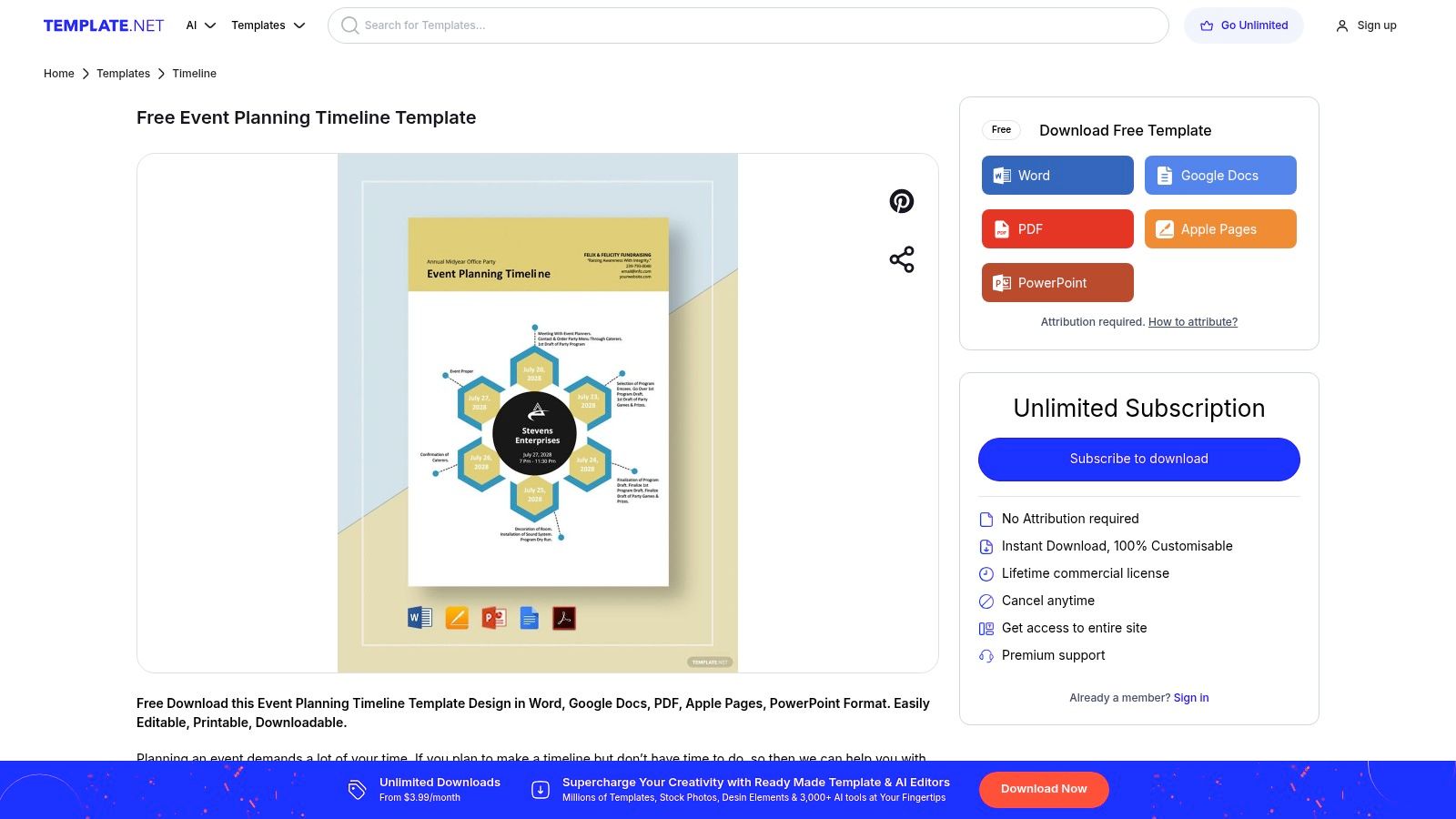Open the Timeline breadcrumb link
1456x819 pixels.
[x=194, y=74]
